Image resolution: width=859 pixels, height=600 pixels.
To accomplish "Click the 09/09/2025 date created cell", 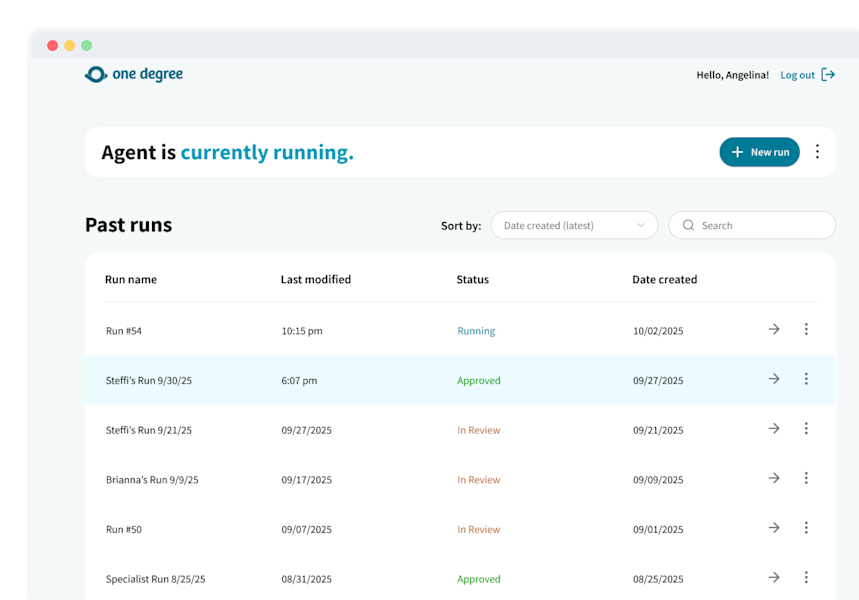I will coord(658,480).
